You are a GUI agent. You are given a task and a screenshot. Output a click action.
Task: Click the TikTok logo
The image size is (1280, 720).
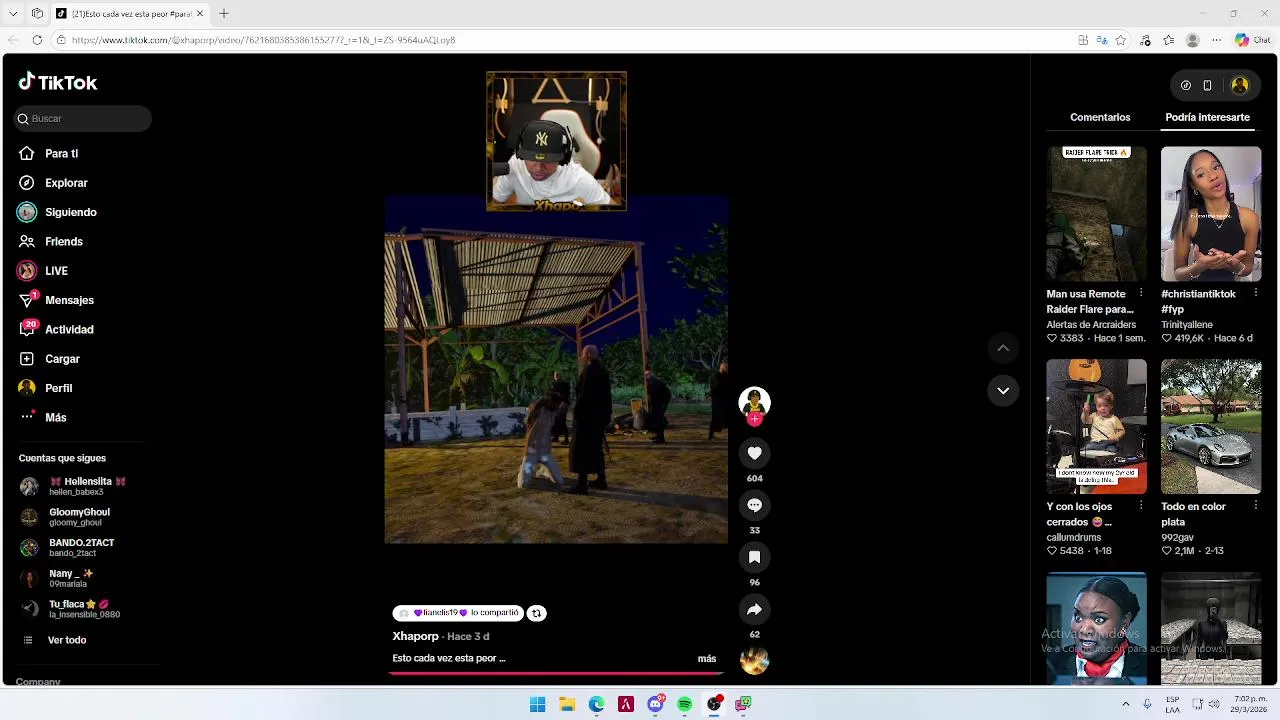58,82
